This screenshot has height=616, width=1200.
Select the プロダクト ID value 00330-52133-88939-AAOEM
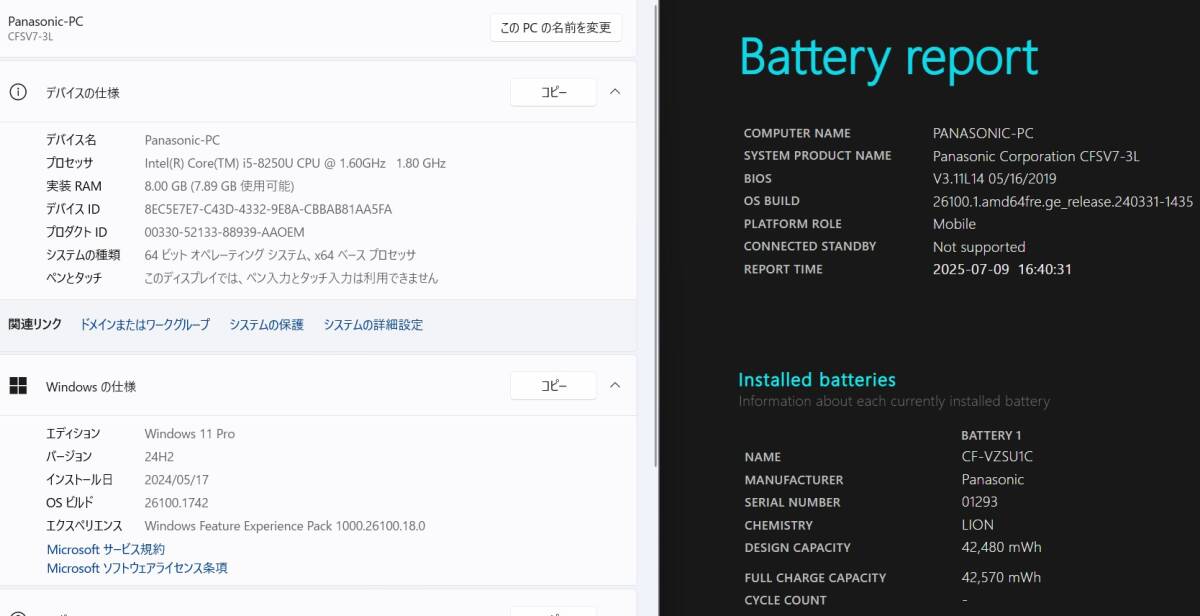point(224,232)
